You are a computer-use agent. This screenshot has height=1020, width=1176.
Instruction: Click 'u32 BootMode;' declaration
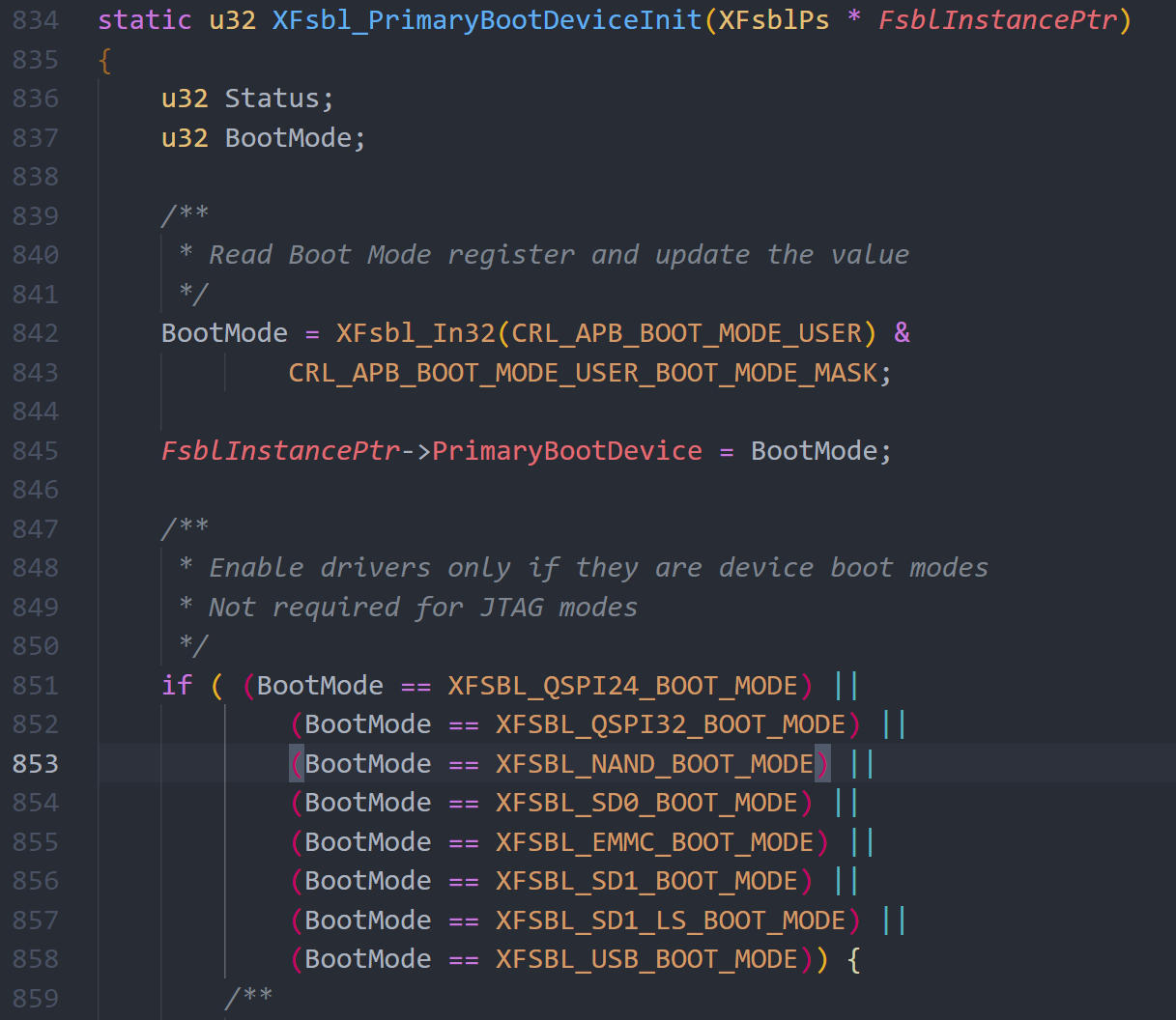264,138
